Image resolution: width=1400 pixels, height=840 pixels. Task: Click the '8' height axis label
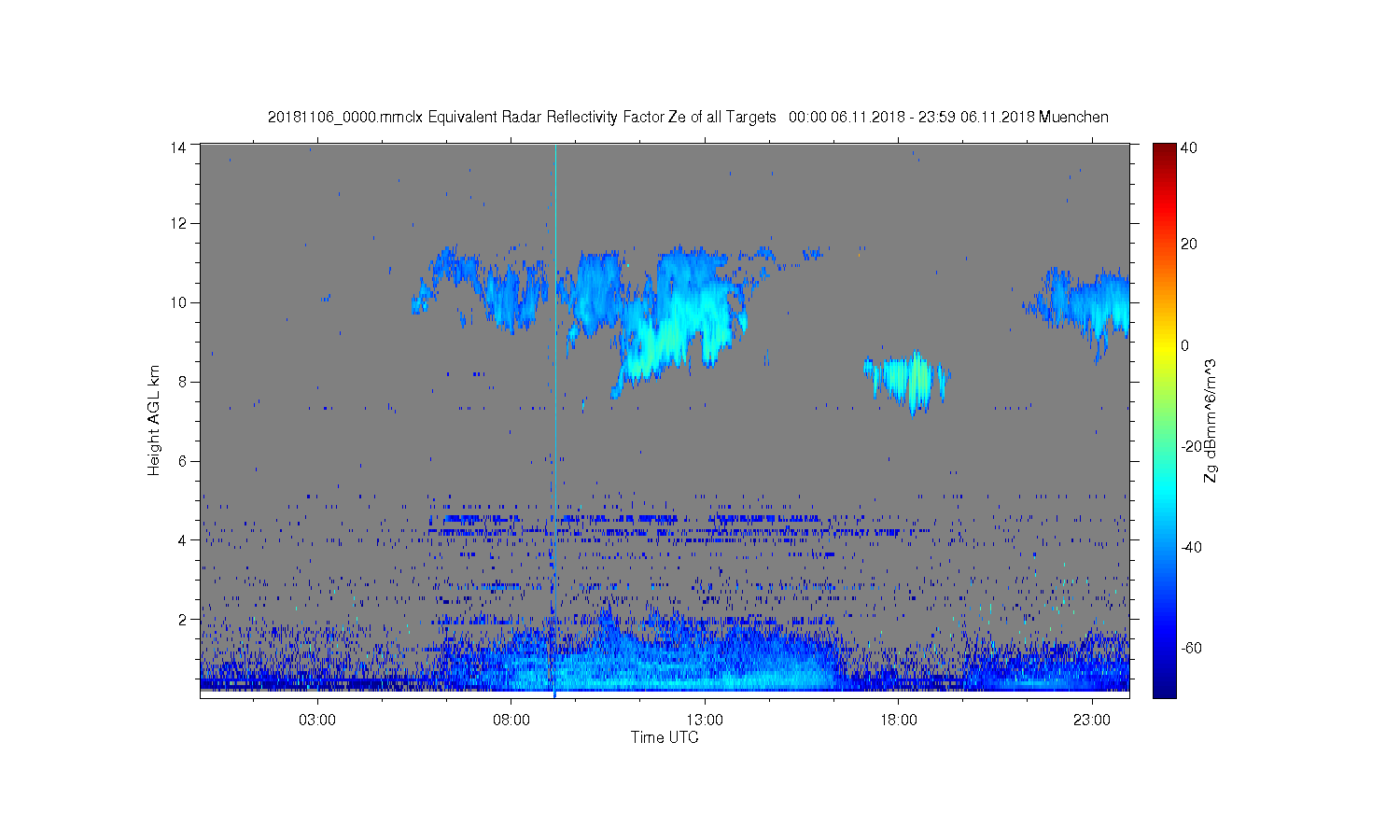[183, 382]
